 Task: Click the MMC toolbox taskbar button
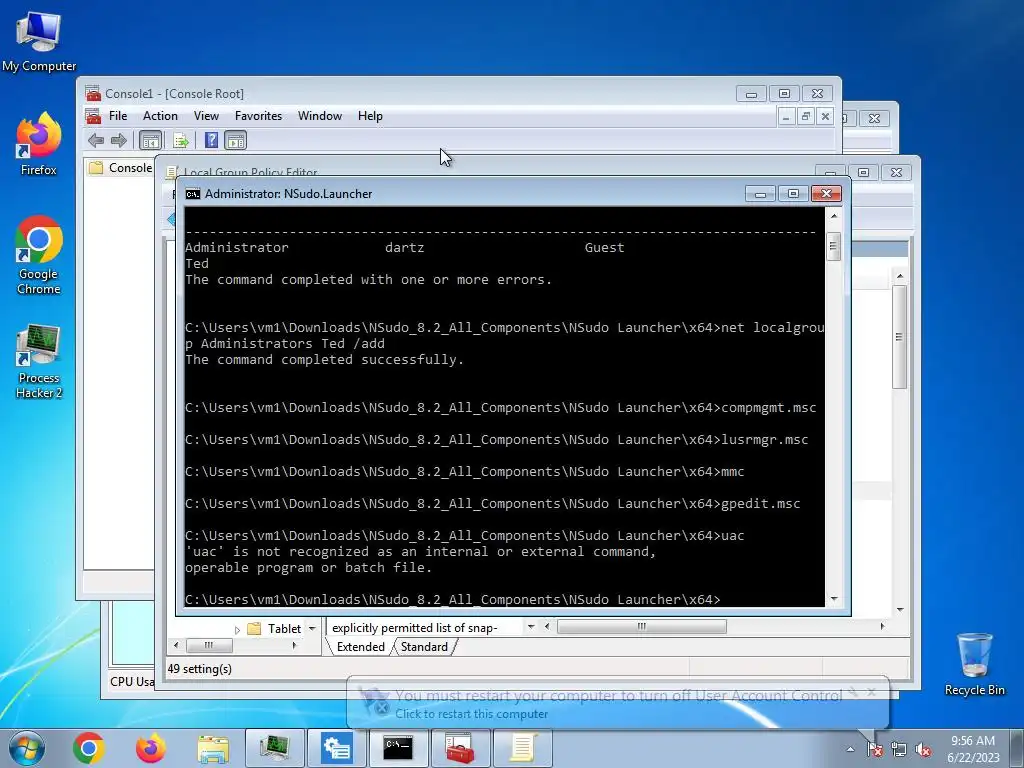pyautogui.click(x=460, y=748)
